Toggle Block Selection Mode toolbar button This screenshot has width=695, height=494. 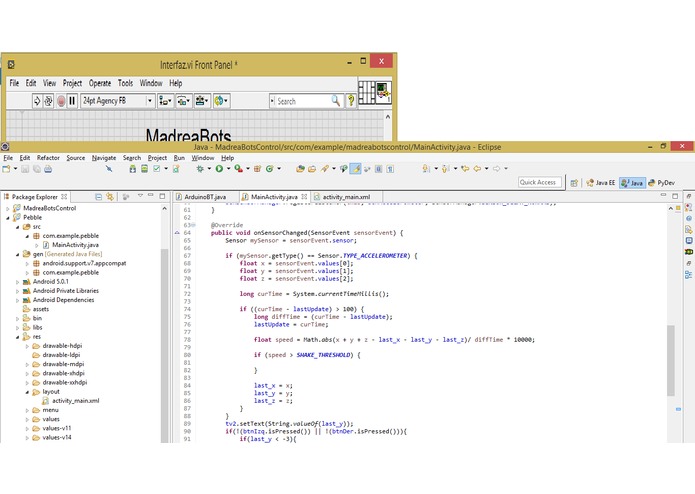click(x=379, y=169)
